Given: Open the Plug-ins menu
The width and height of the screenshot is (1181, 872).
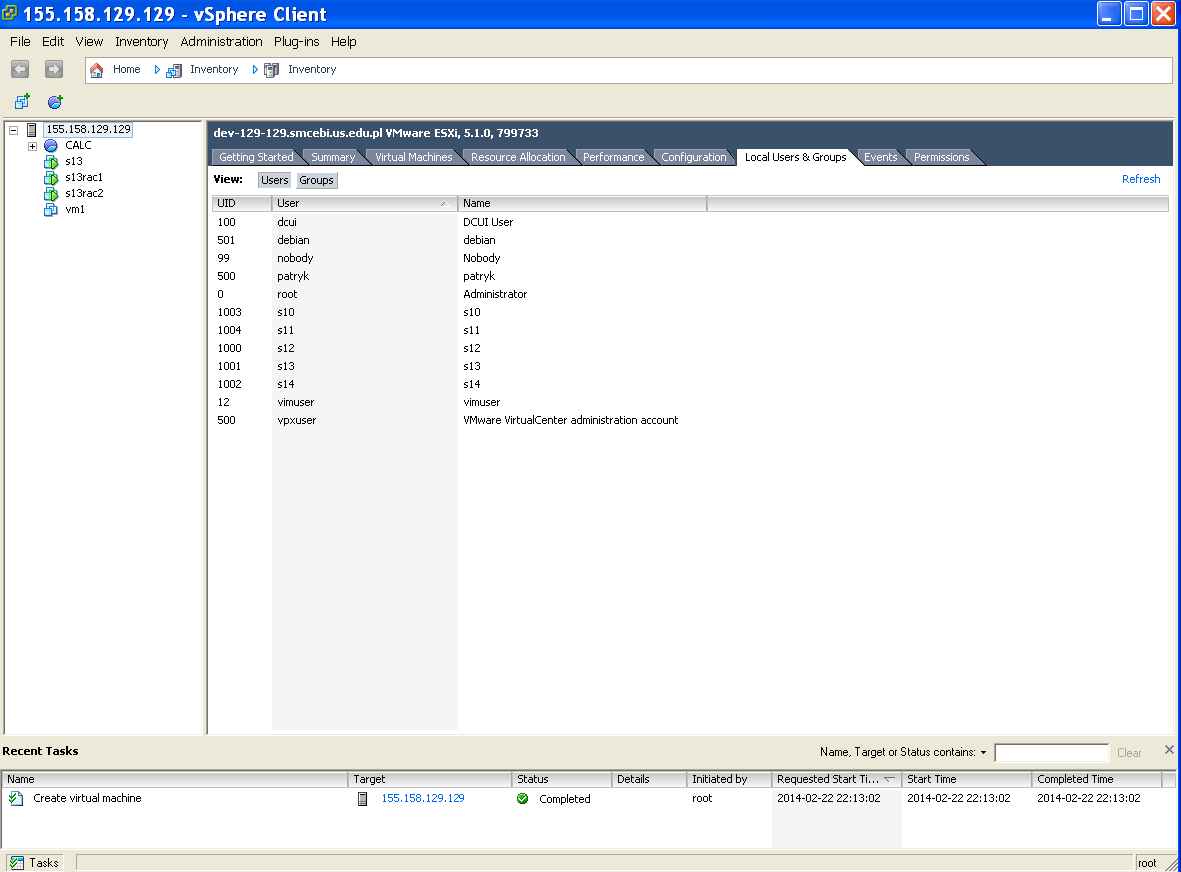Looking at the screenshot, I should (x=297, y=41).
